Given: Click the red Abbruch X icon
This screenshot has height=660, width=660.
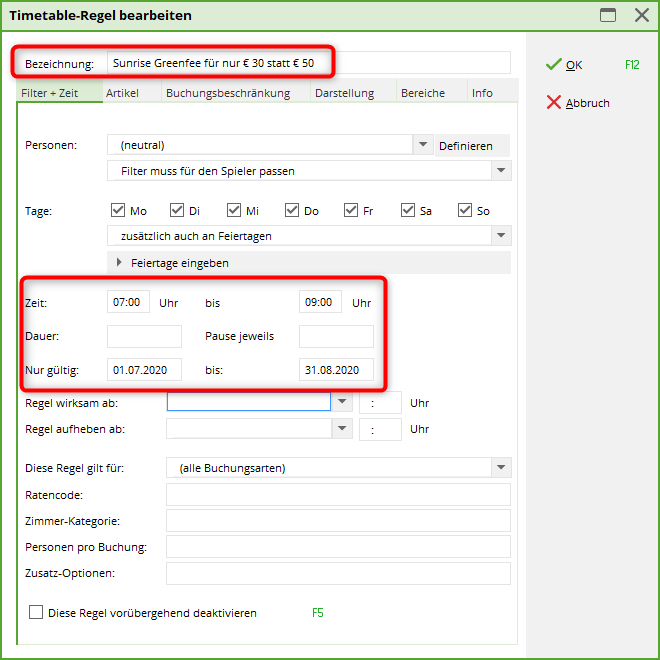Looking at the screenshot, I should tap(553, 103).
